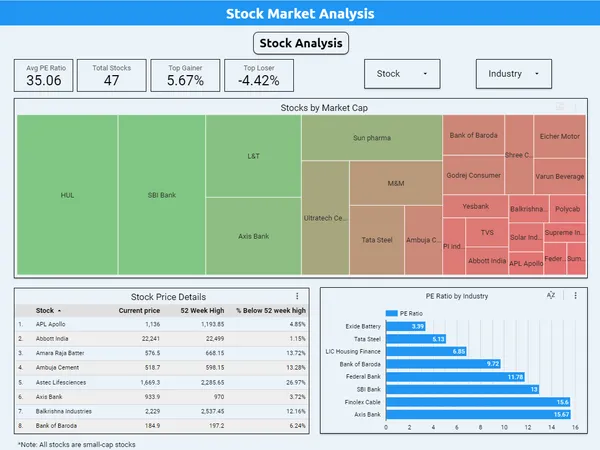600x450 pixels.
Task: Click the AZ sort icon on PE chart
Action: tap(551, 295)
